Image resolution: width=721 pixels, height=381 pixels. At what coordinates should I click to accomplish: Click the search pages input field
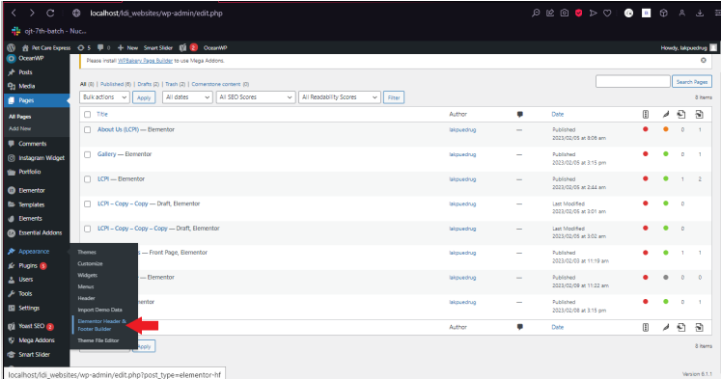coord(633,82)
